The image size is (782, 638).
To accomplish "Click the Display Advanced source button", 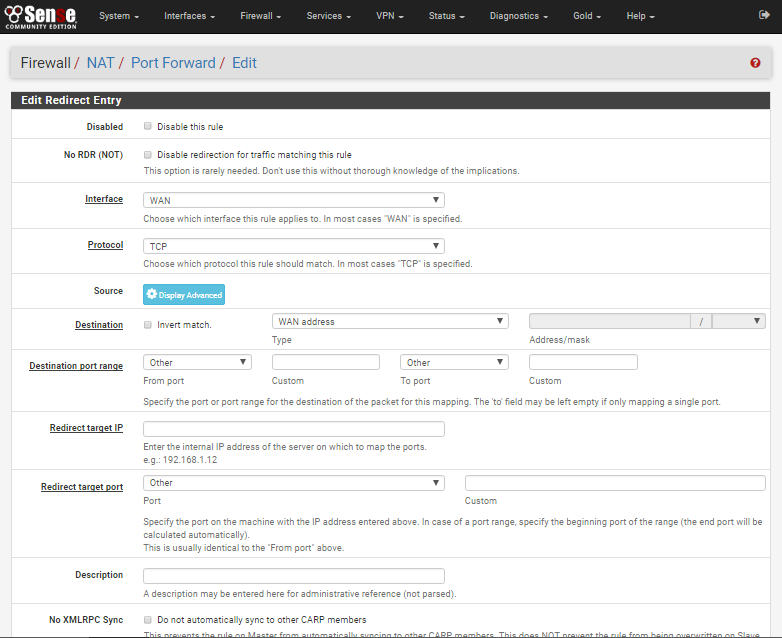I will click(x=184, y=294).
